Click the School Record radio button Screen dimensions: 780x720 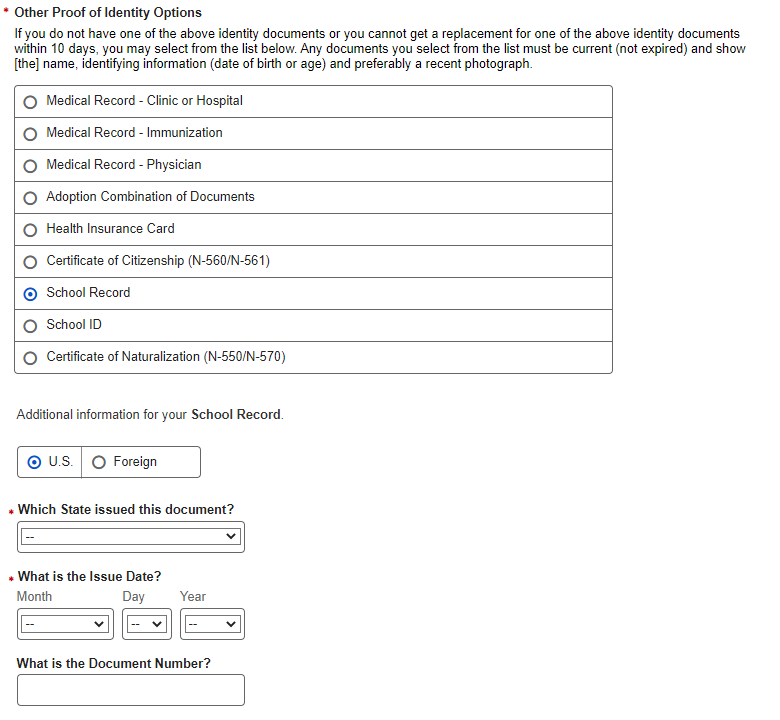click(31, 294)
